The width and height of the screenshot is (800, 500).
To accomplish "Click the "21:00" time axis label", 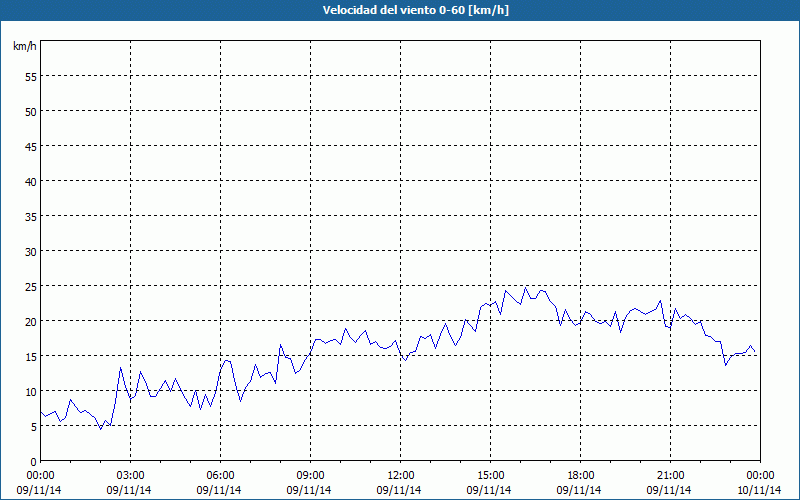I will 670,476.
